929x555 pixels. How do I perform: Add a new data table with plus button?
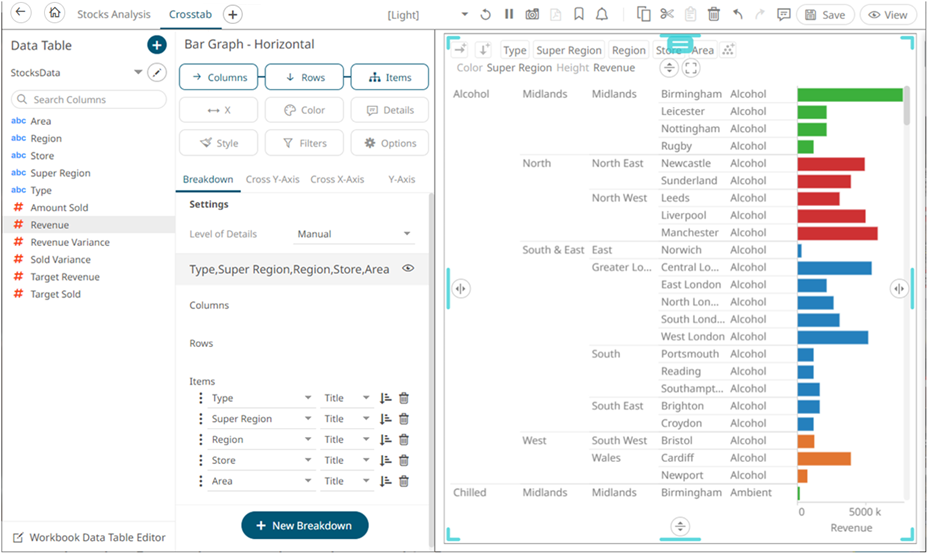click(156, 45)
